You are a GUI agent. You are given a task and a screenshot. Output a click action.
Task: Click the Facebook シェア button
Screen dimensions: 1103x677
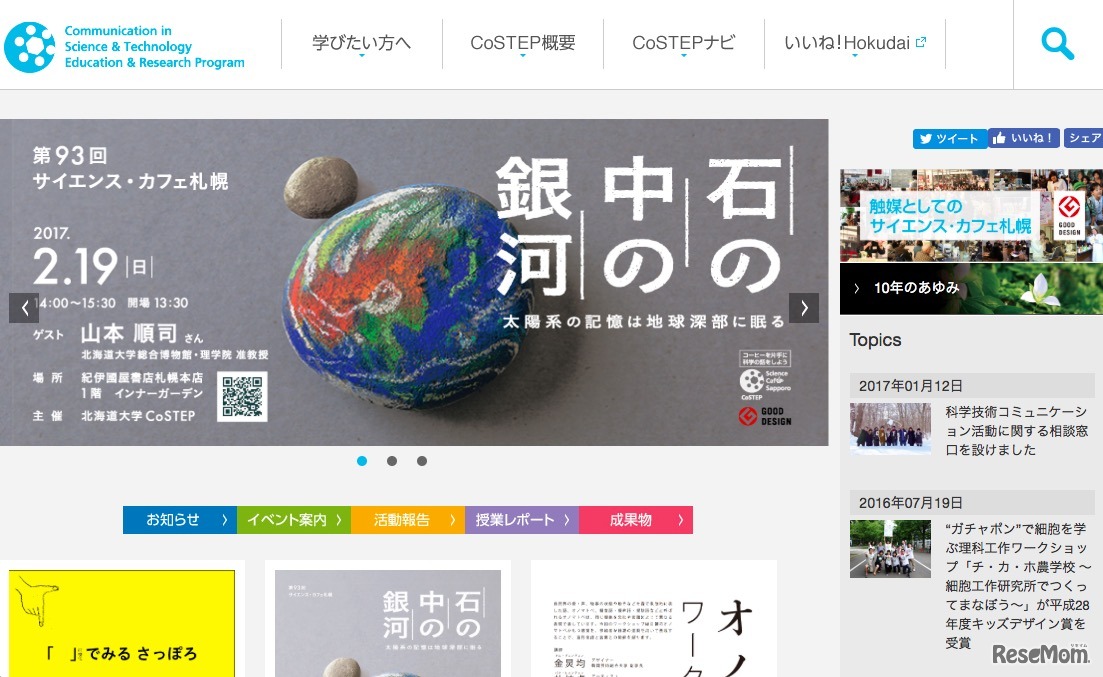pyautogui.click(x=1083, y=138)
